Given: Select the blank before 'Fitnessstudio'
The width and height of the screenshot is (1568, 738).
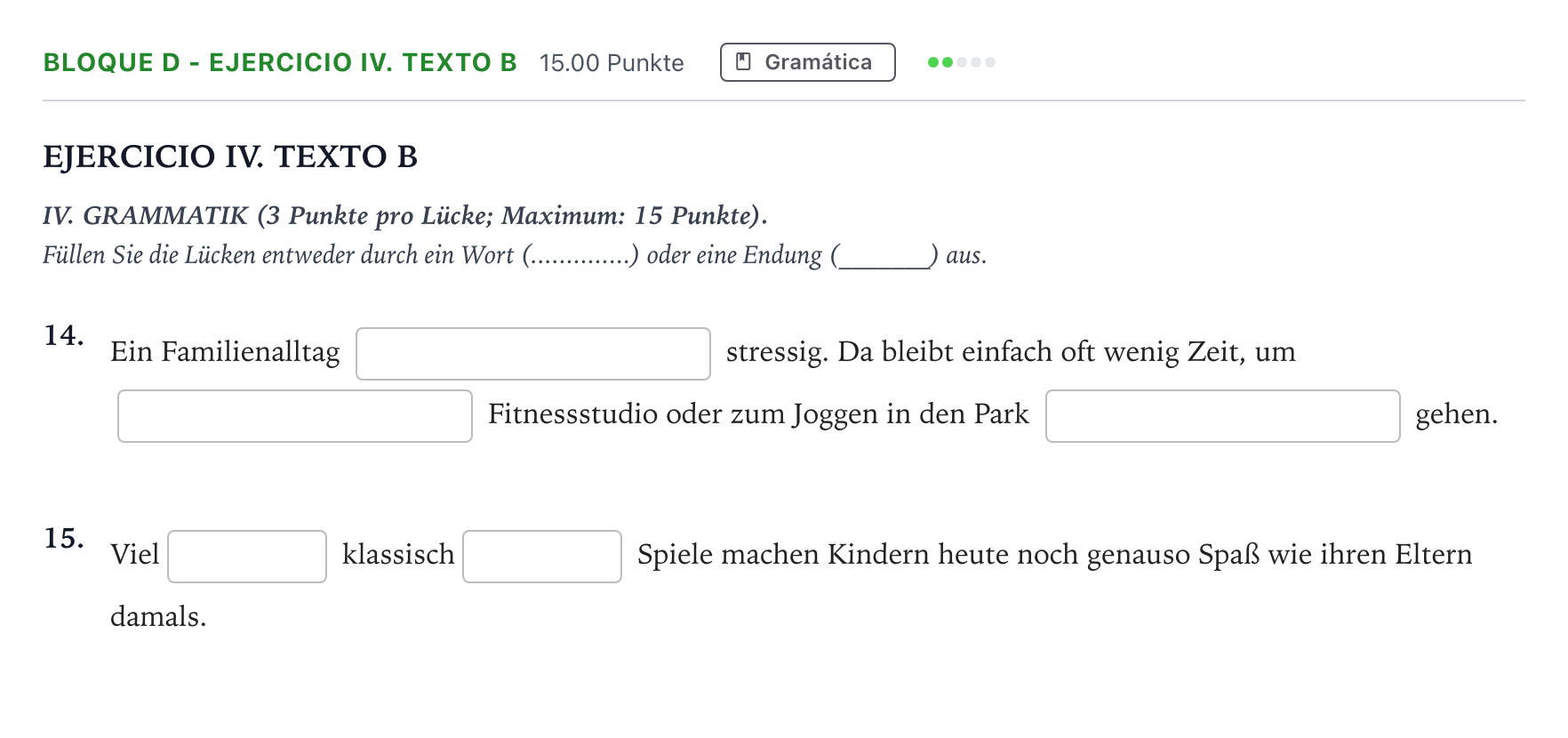Looking at the screenshot, I should [295, 416].
